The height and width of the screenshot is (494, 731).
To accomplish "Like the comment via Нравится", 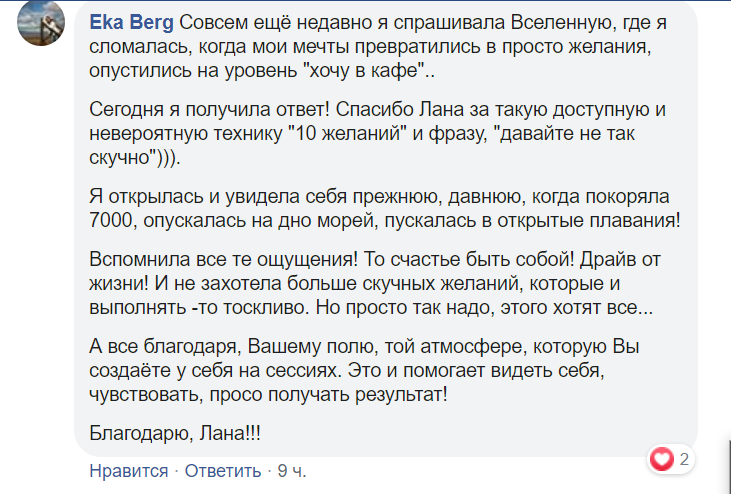I will click(129, 471).
